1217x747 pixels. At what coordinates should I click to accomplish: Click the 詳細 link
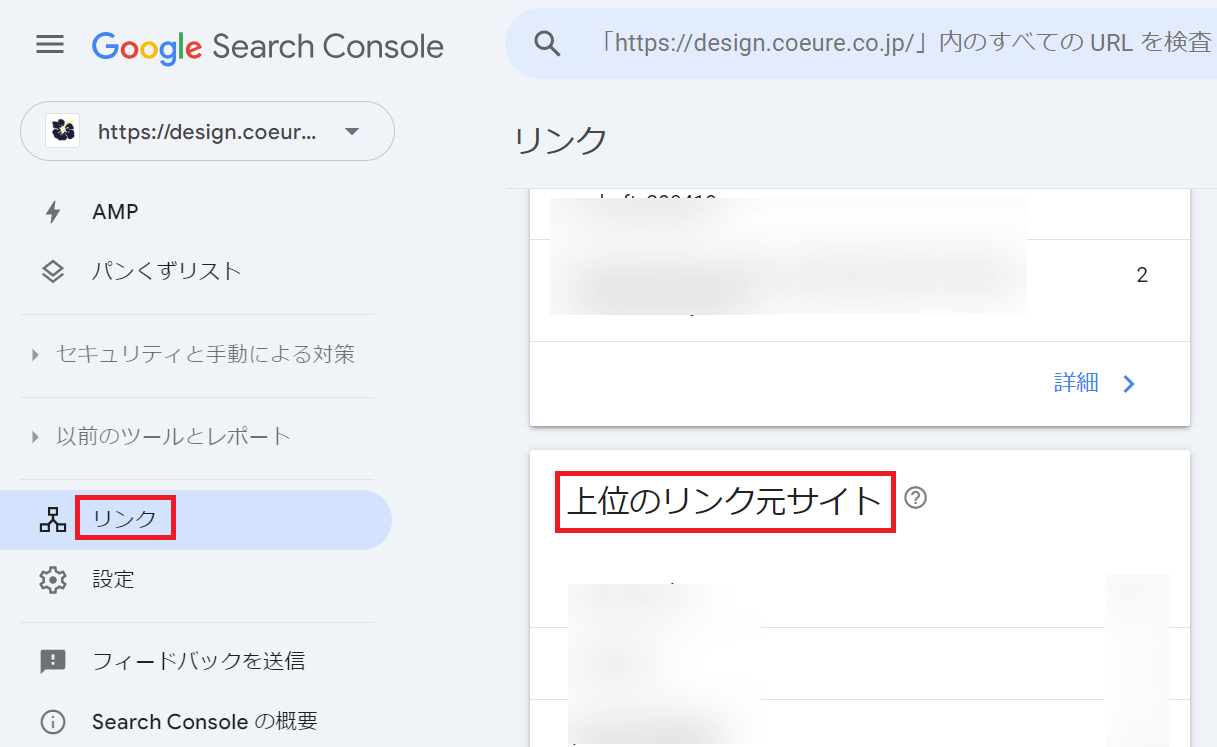point(1076,383)
